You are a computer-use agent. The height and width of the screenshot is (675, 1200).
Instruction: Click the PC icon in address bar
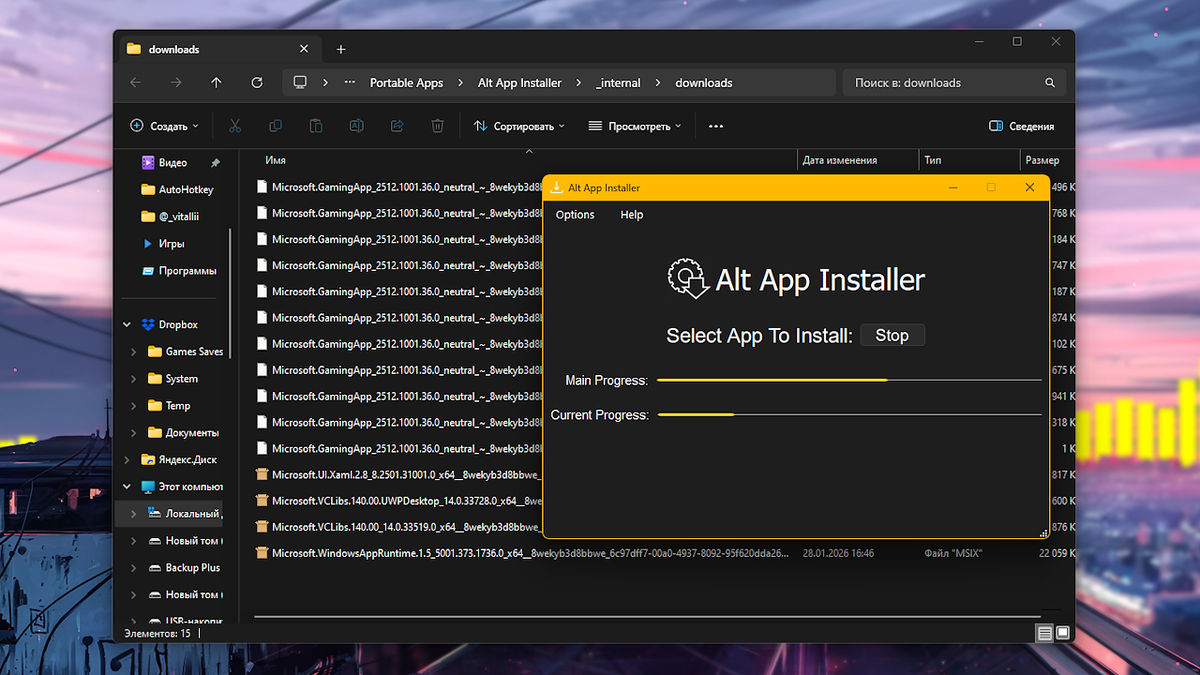tap(299, 83)
